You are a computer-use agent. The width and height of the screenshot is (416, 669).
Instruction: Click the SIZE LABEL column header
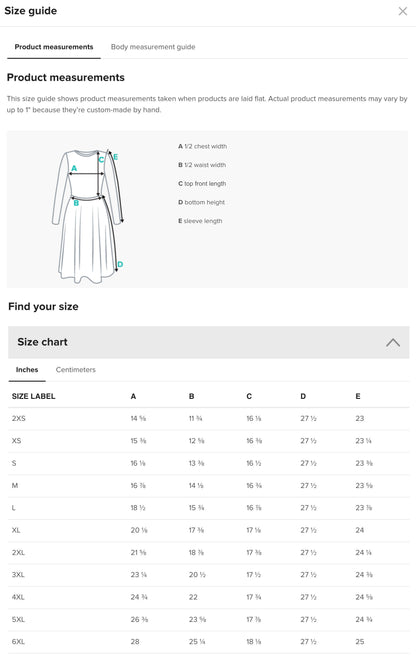coord(34,396)
